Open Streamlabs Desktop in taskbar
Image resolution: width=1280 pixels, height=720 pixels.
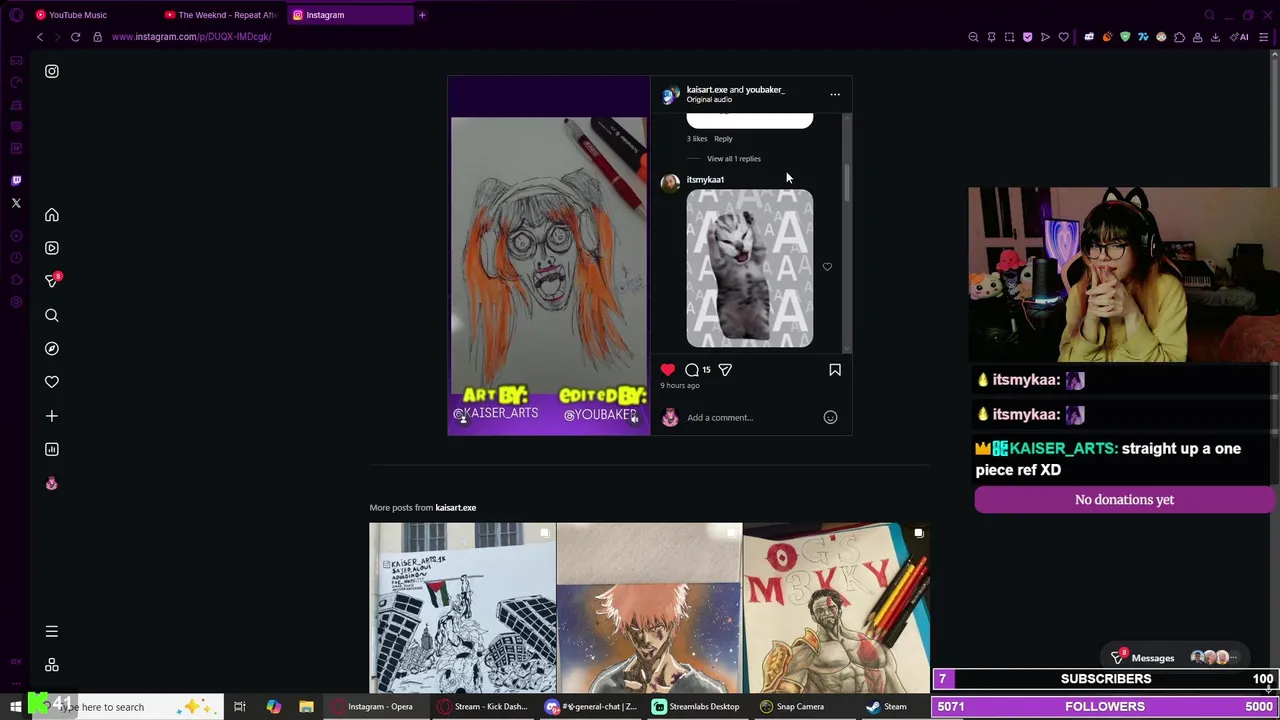(x=696, y=707)
